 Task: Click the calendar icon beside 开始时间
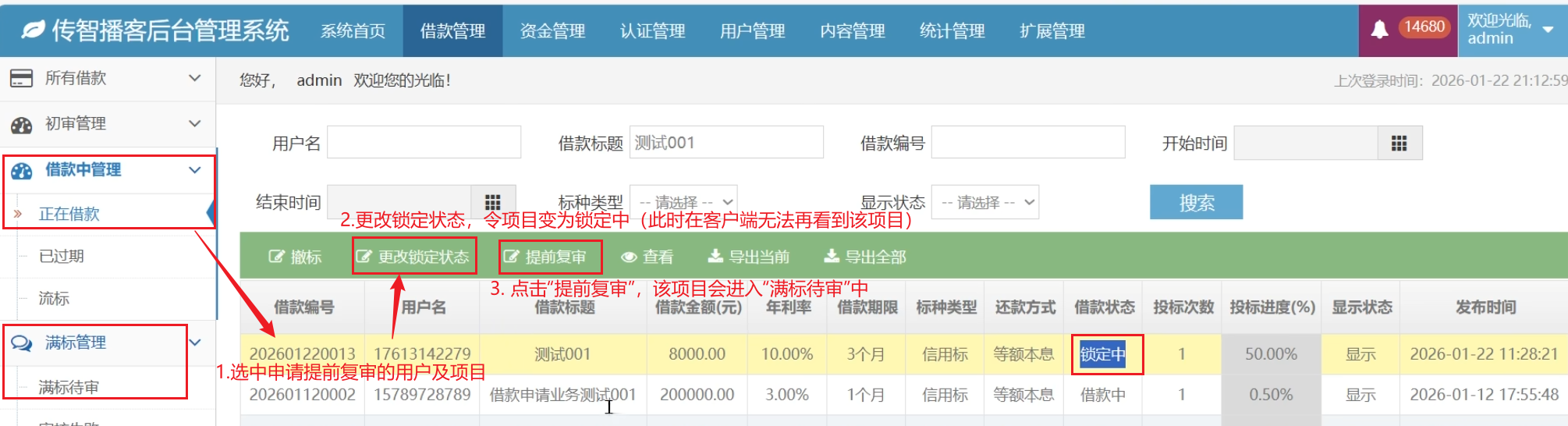[1399, 144]
